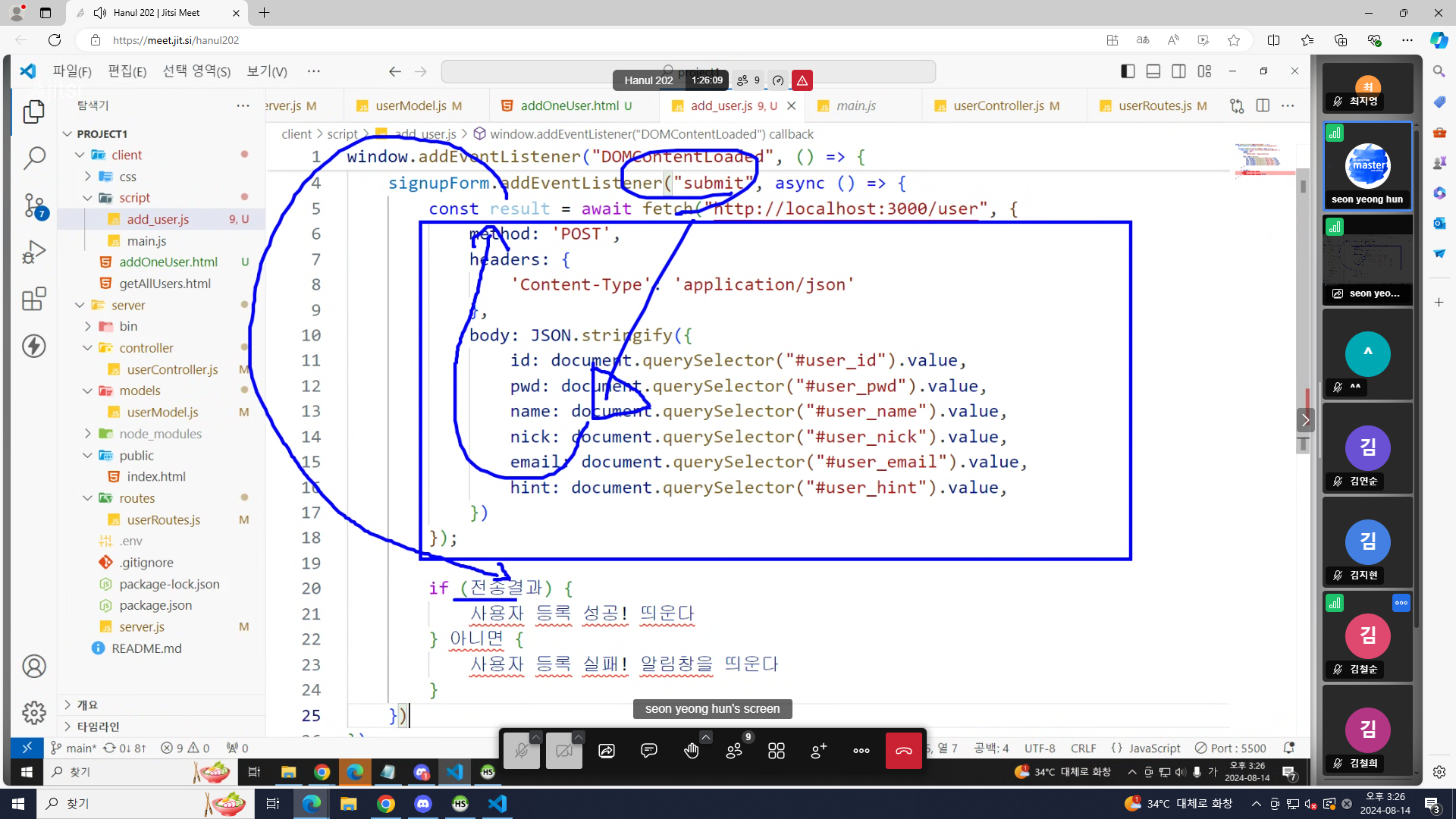Viewport: 1456px width, 819px height.
Task: Click invite people icon
Action: pos(818,751)
